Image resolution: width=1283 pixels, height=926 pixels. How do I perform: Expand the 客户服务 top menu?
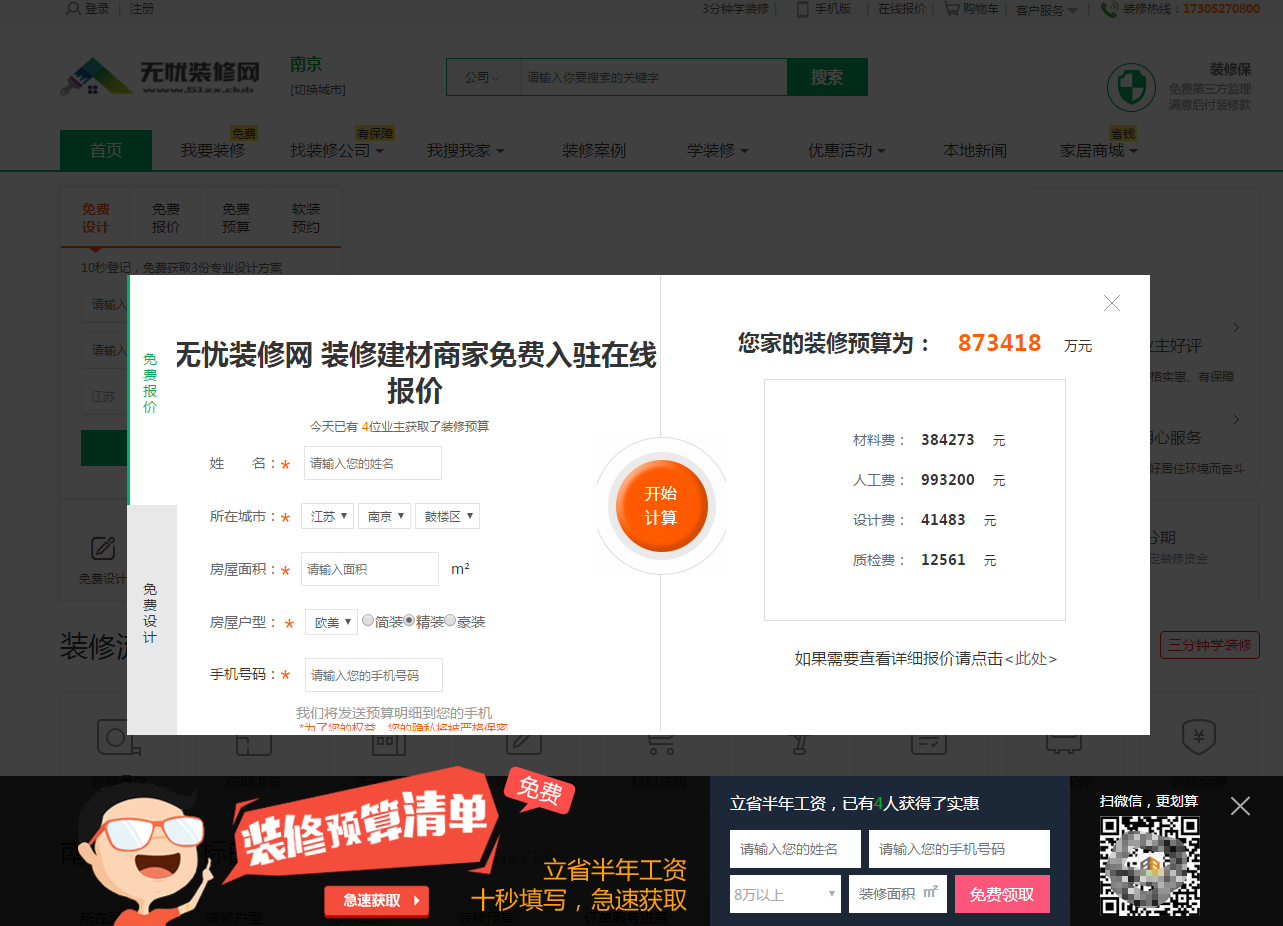[x=1046, y=10]
